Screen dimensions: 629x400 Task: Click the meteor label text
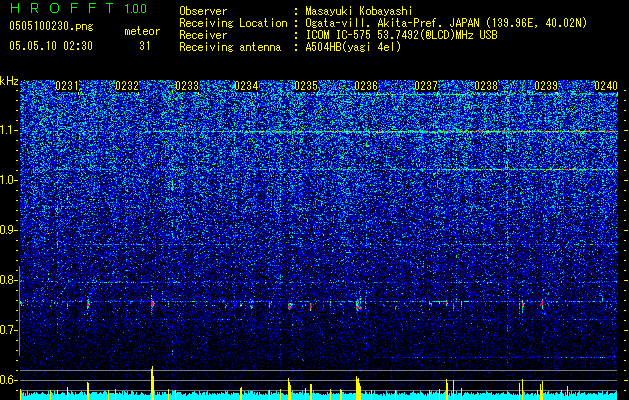[x=142, y=31]
